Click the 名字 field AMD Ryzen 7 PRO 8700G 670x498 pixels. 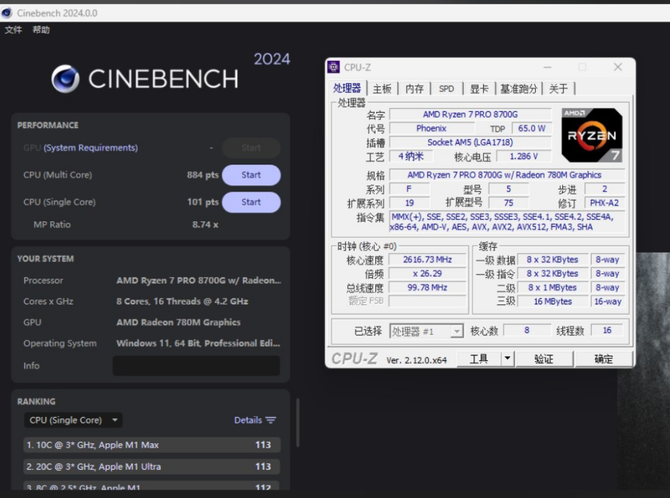(470, 115)
